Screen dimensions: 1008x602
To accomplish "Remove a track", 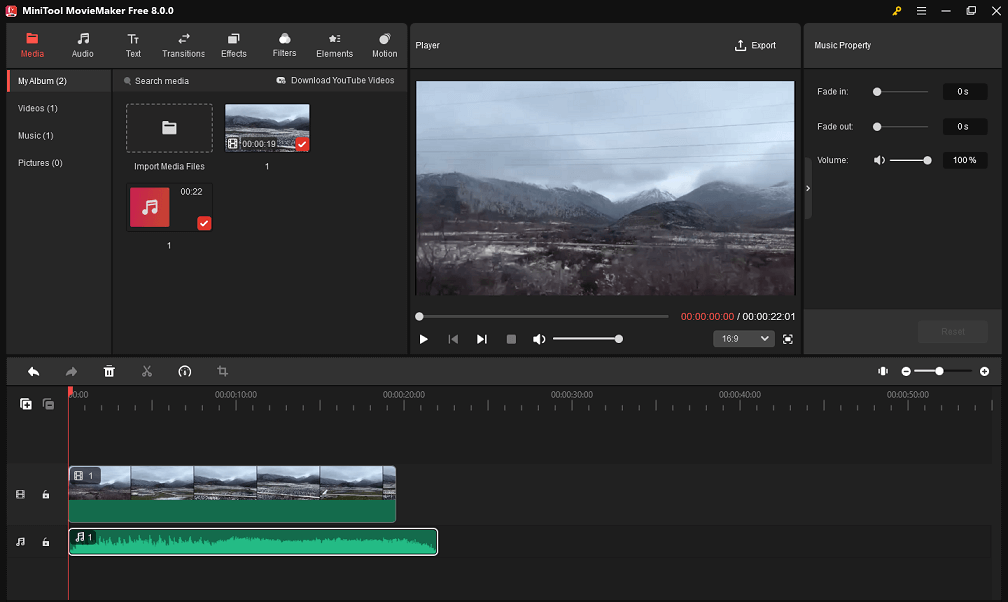I will point(48,404).
